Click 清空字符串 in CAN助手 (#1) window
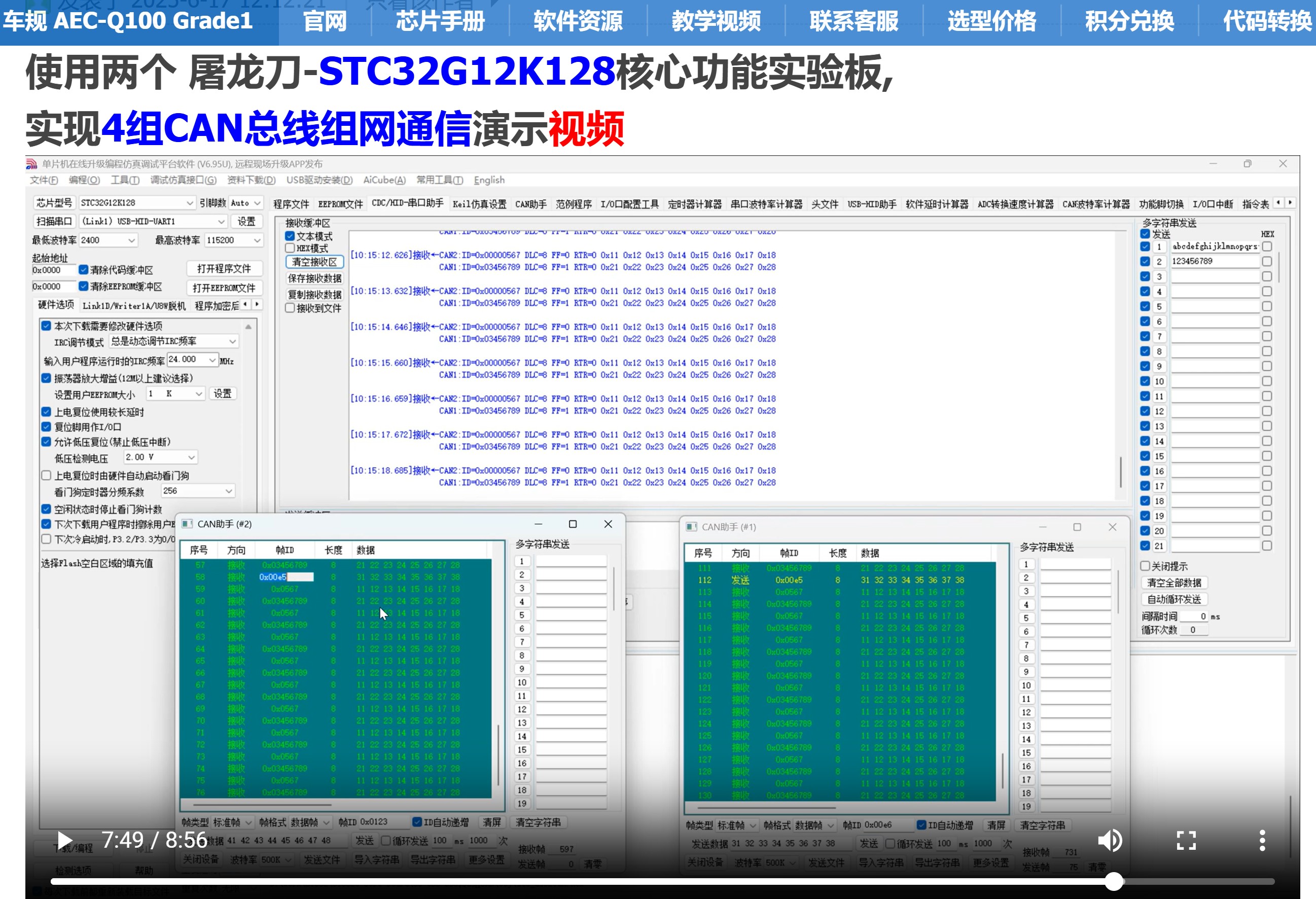1316x899 pixels. click(x=1043, y=825)
